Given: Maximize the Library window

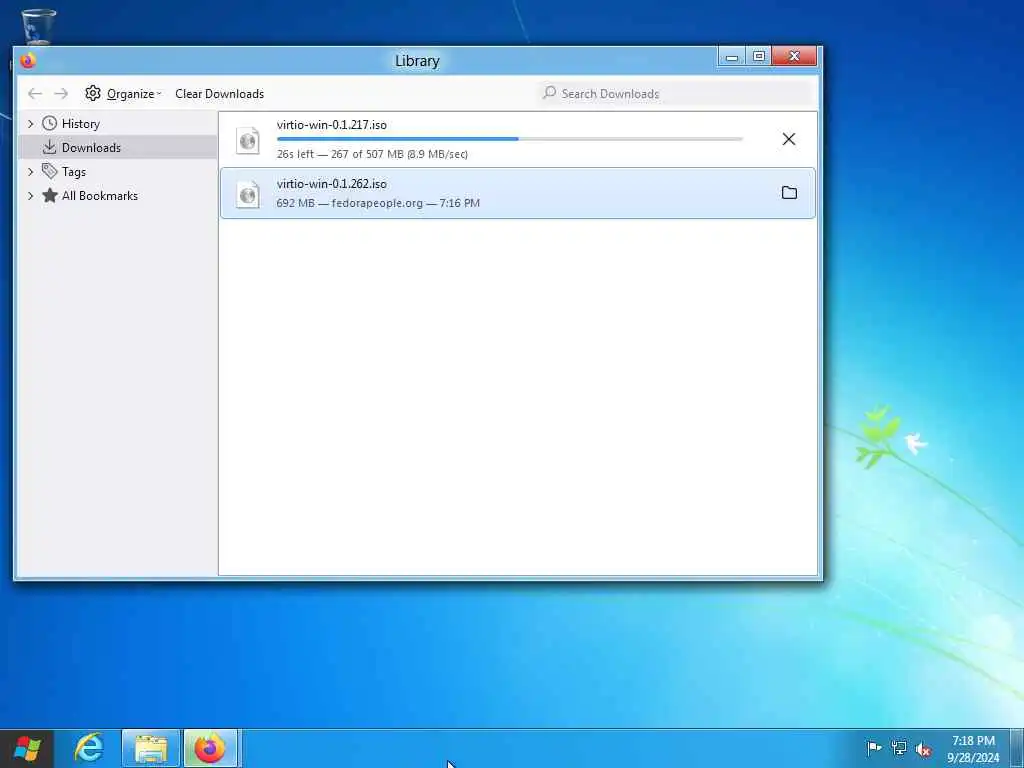Looking at the screenshot, I should (x=759, y=57).
